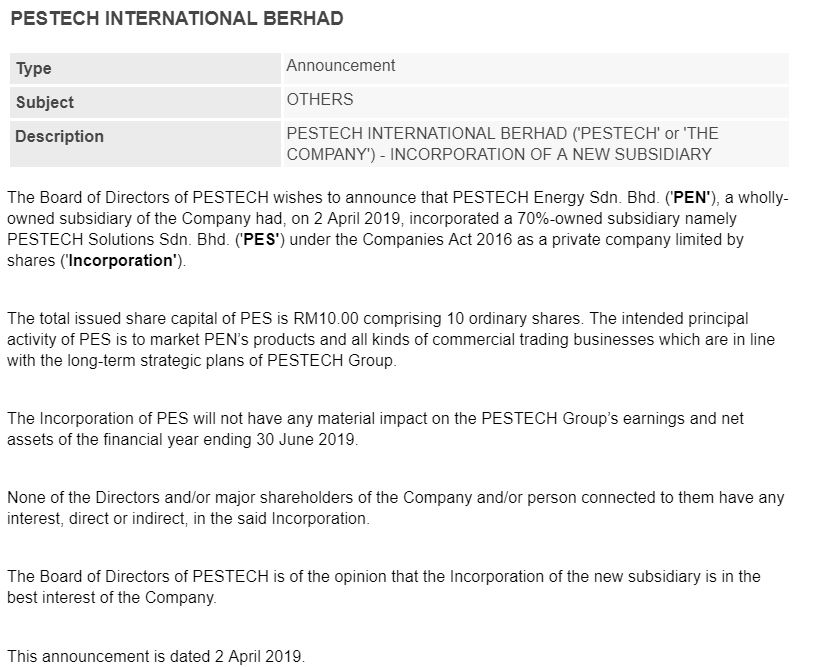816x667 pixels.
Task: Click the paragraph about total issued share capital
Action: coord(391,339)
